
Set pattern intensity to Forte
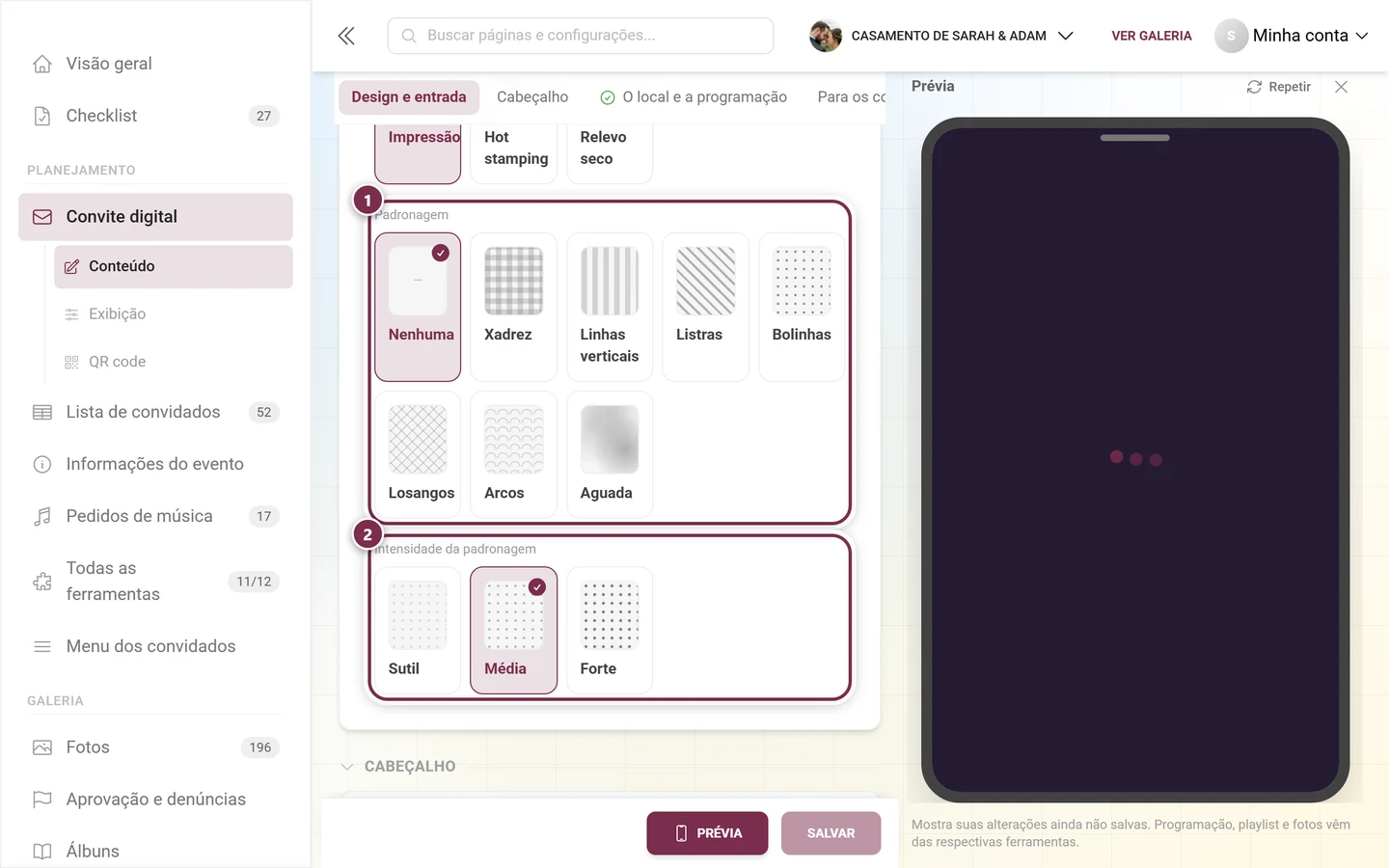pyautogui.click(x=610, y=630)
